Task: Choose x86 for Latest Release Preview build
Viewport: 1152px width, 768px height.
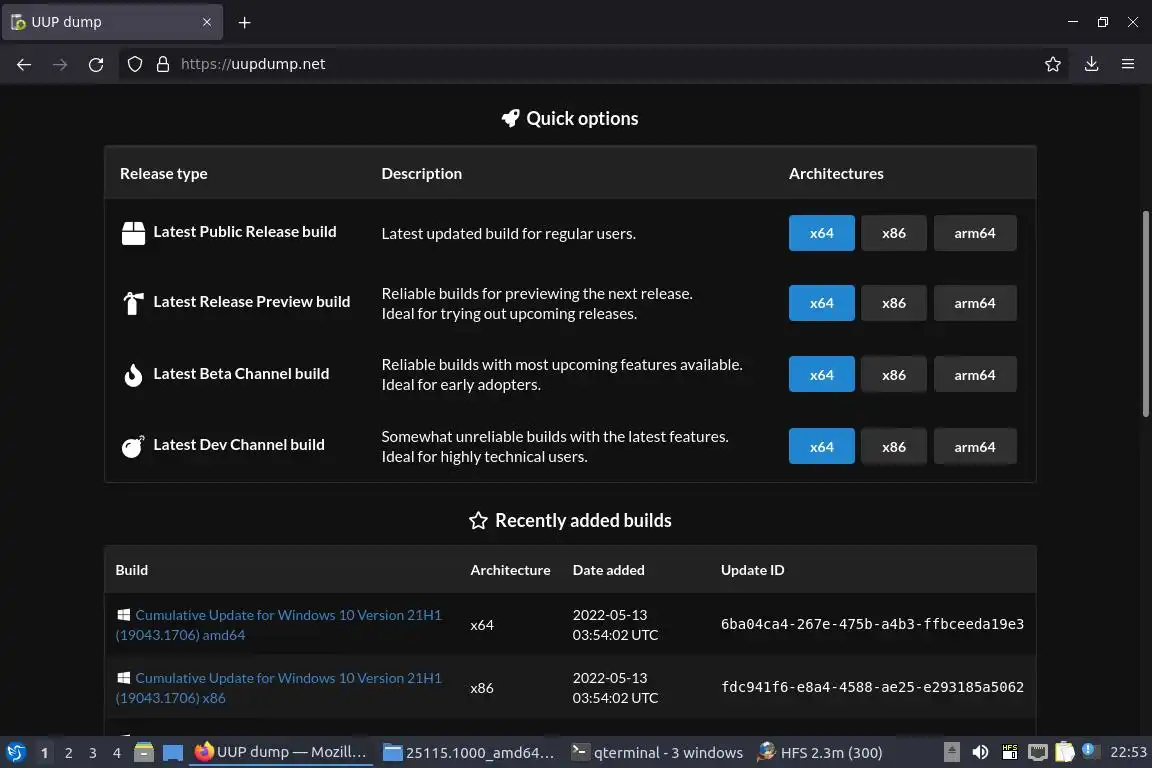Action: pyautogui.click(x=893, y=303)
